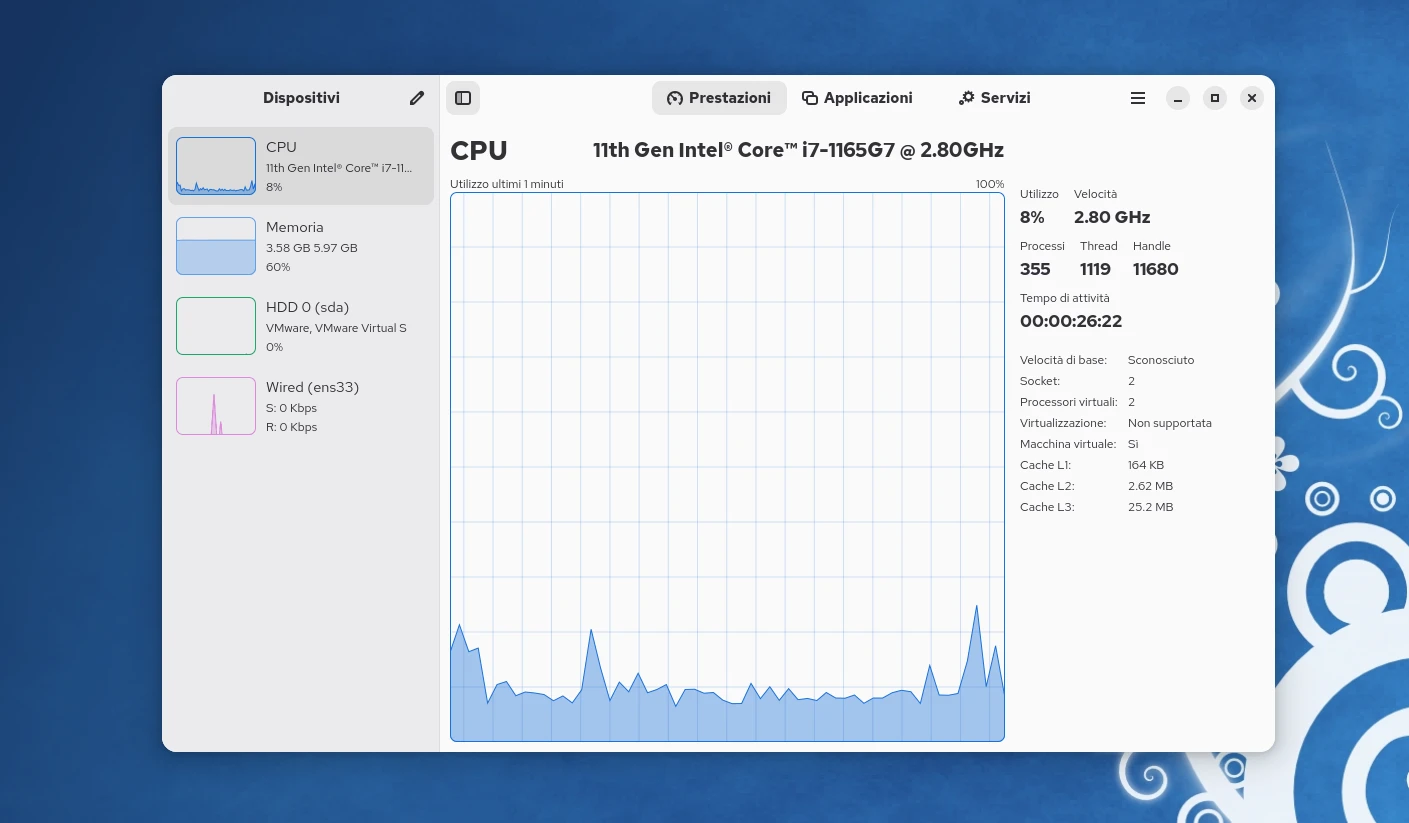Click the pencil edit icon beside Dispositivi
1409x823 pixels.
point(417,98)
